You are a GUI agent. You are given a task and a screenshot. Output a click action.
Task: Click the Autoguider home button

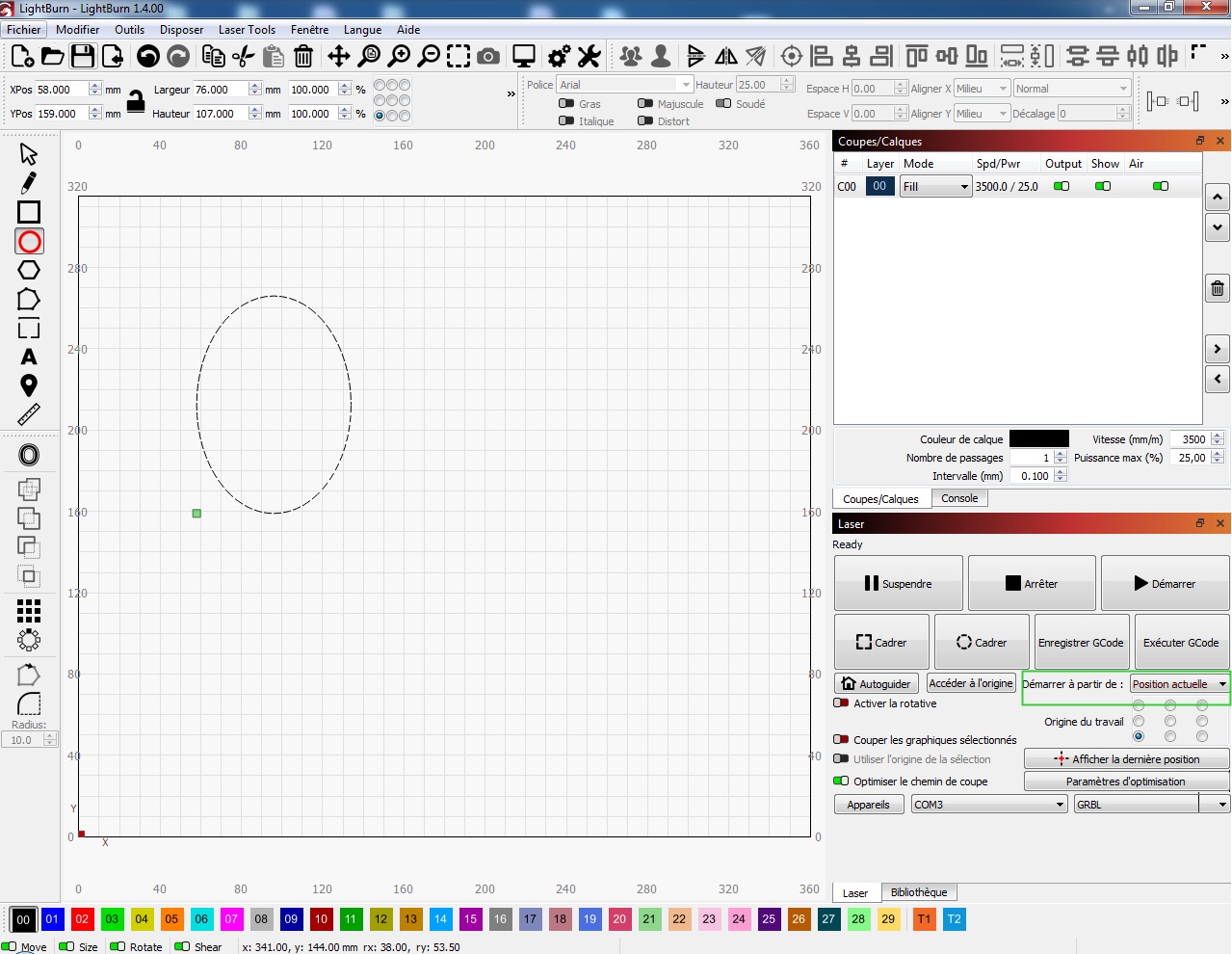click(876, 683)
